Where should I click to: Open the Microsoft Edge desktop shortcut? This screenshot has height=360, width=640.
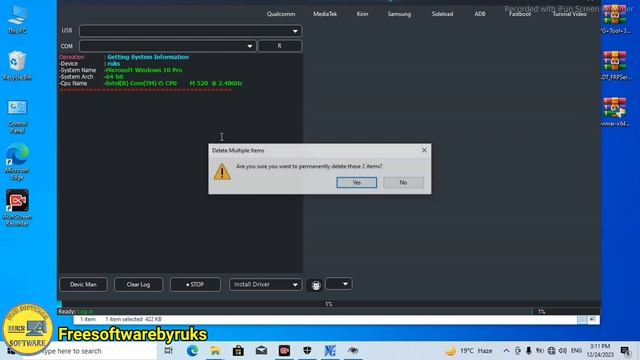pyautogui.click(x=17, y=162)
